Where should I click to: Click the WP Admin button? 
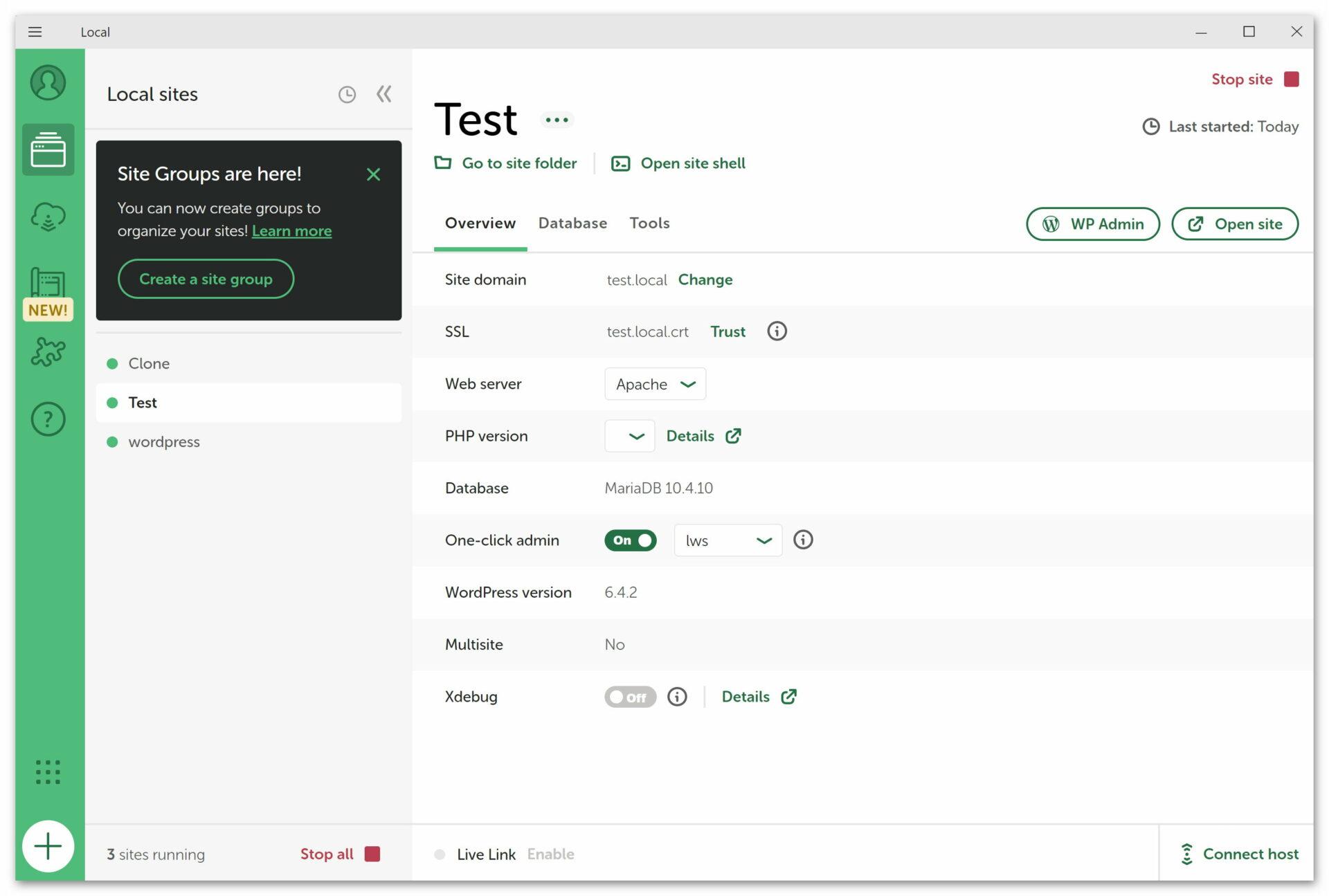tap(1092, 224)
